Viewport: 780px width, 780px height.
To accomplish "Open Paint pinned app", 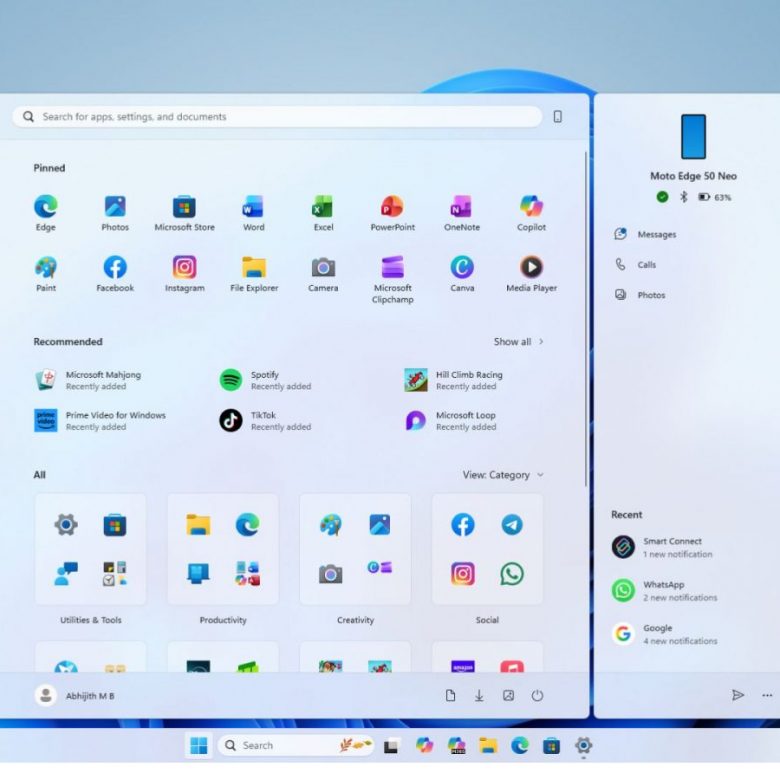I will tap(46, 274).
